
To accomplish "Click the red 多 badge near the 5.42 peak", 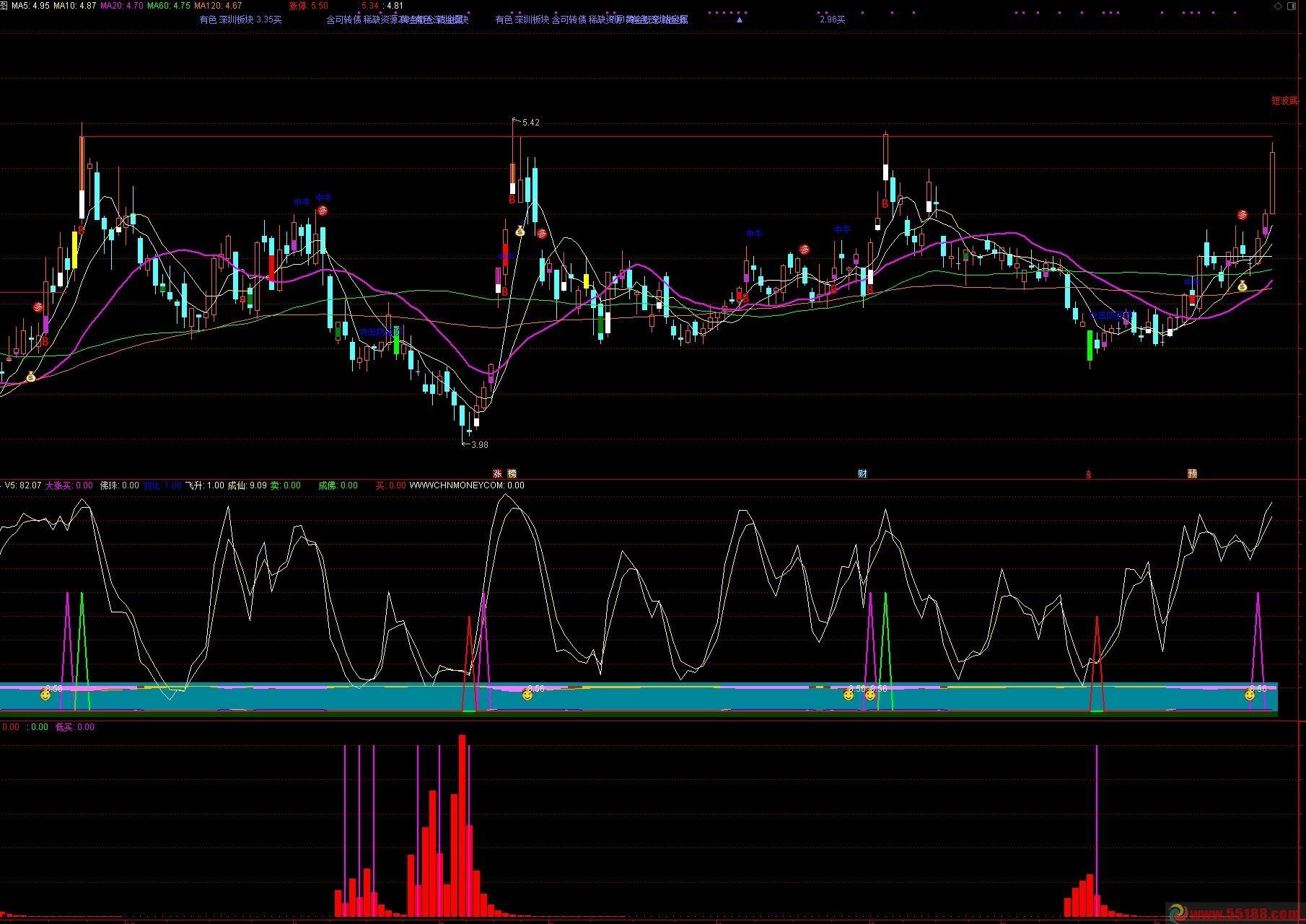I will pos(542,233).
